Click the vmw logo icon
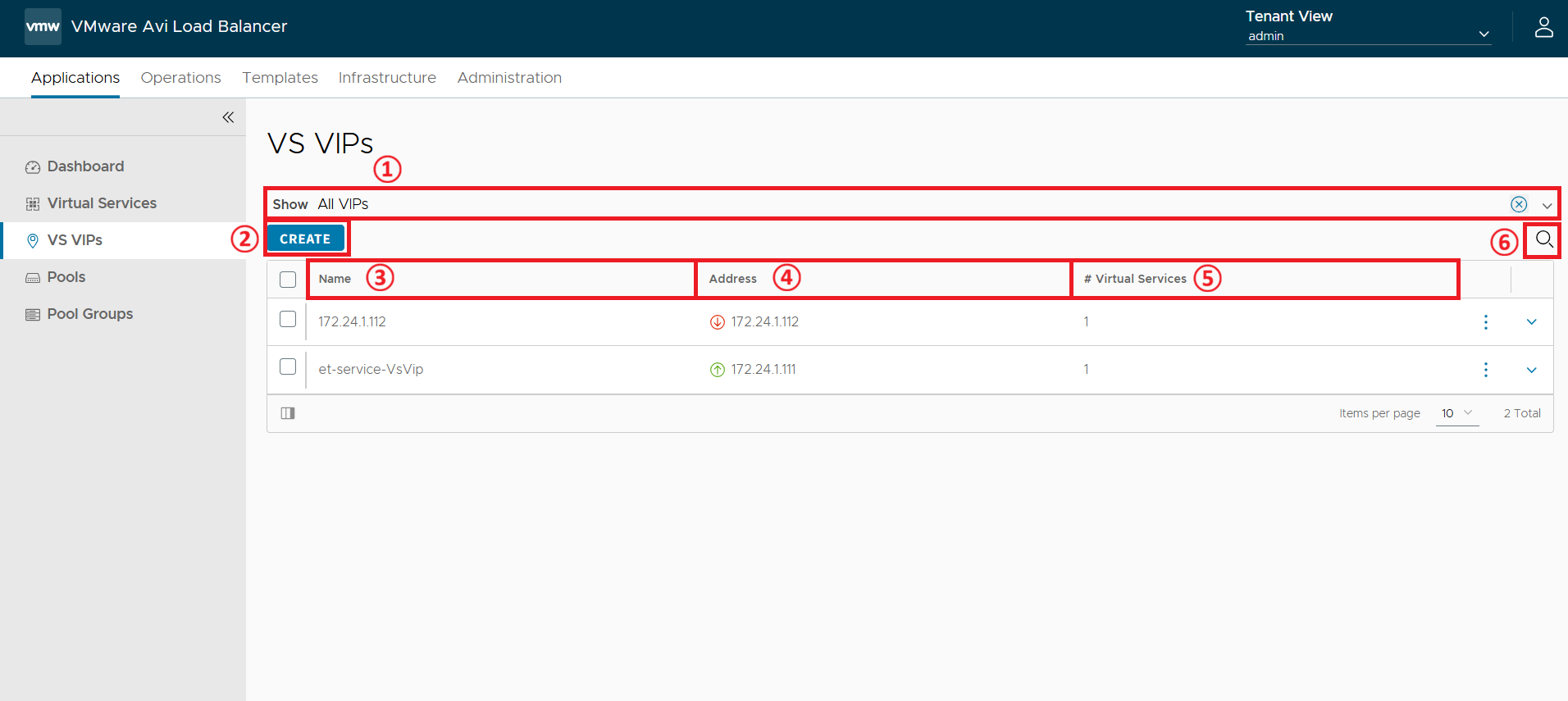The image size is (1568, 701). coord(43,26)
